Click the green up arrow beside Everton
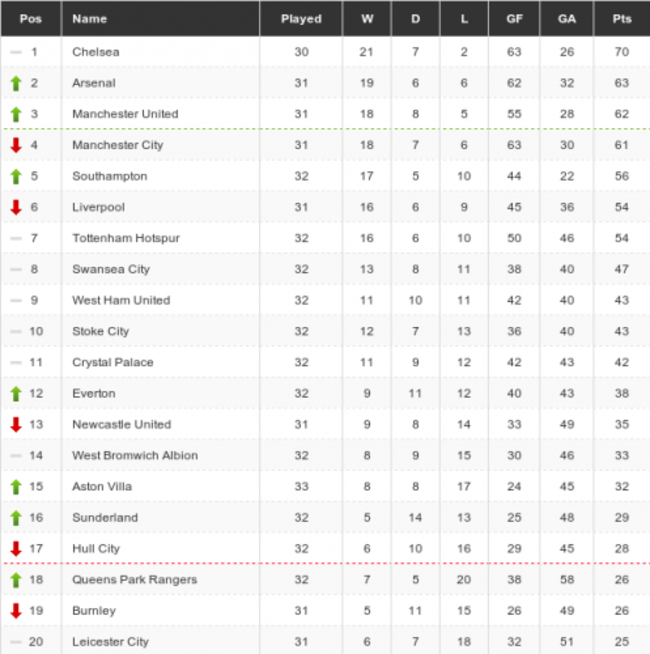Image resolution: width=650 pixels, height=654 pixels. pos(15,394)
